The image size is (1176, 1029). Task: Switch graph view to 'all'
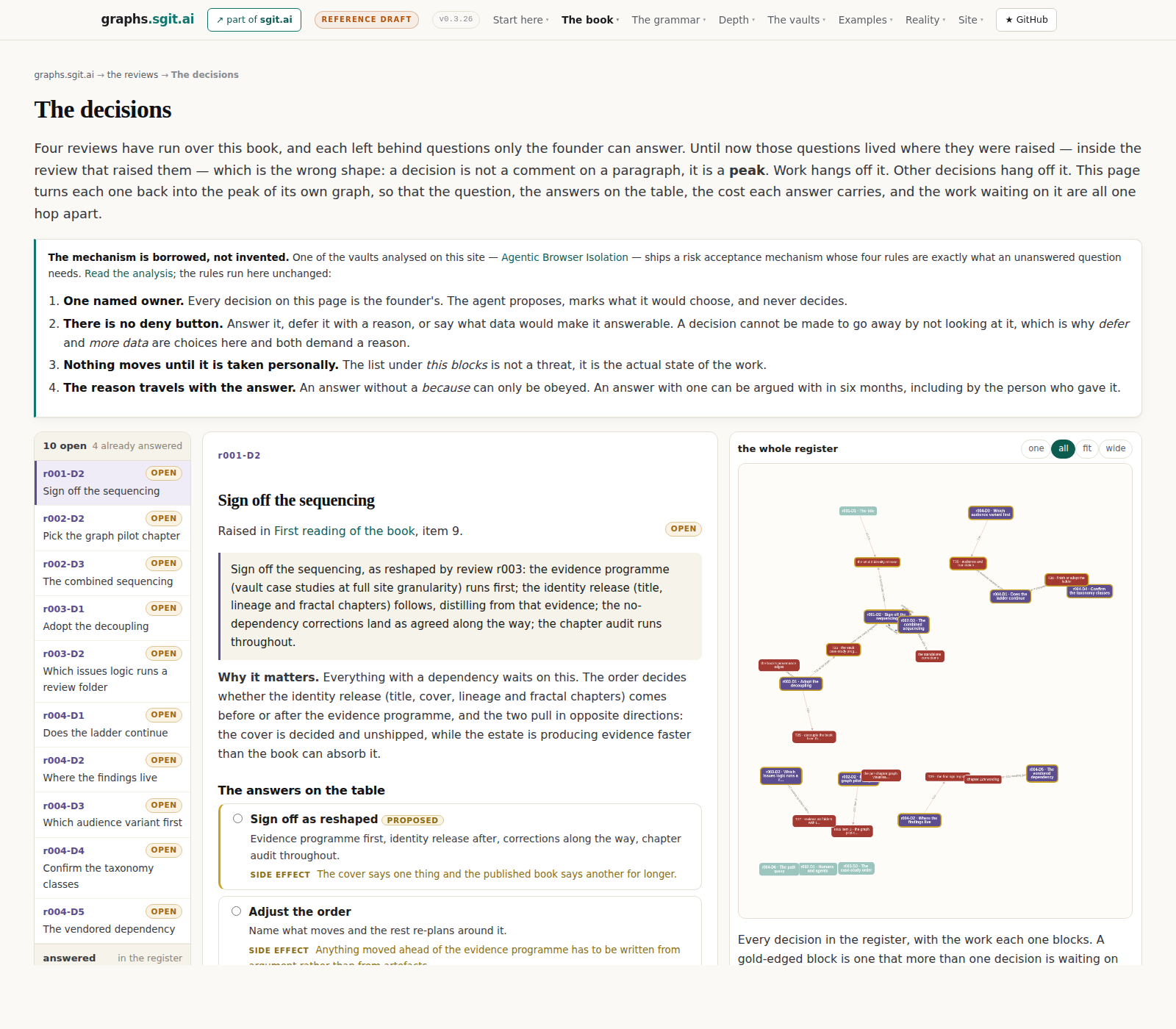click(1064, 448)
